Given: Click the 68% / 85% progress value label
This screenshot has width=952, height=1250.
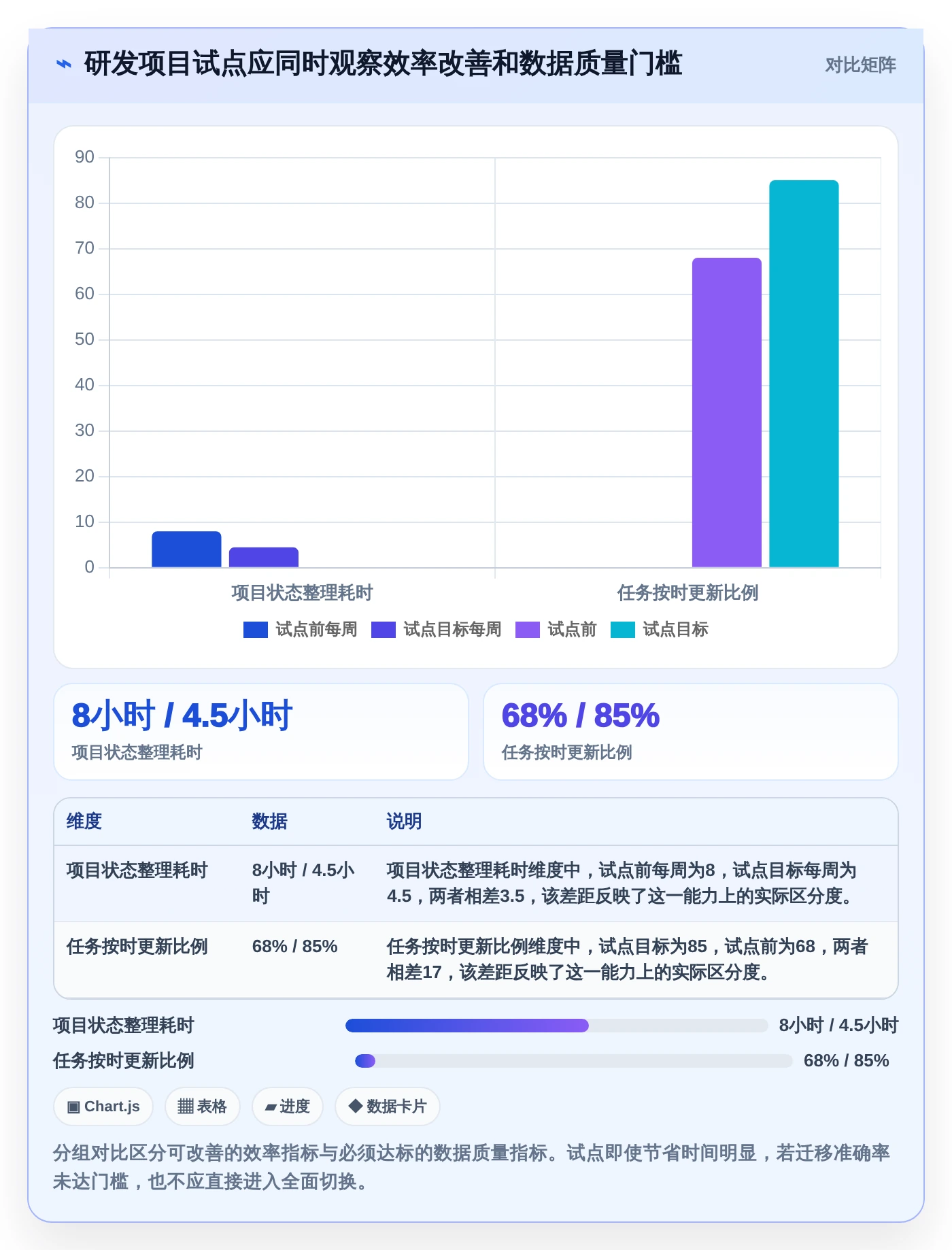Looking at the screenshot, I should tap(847, 1061).
